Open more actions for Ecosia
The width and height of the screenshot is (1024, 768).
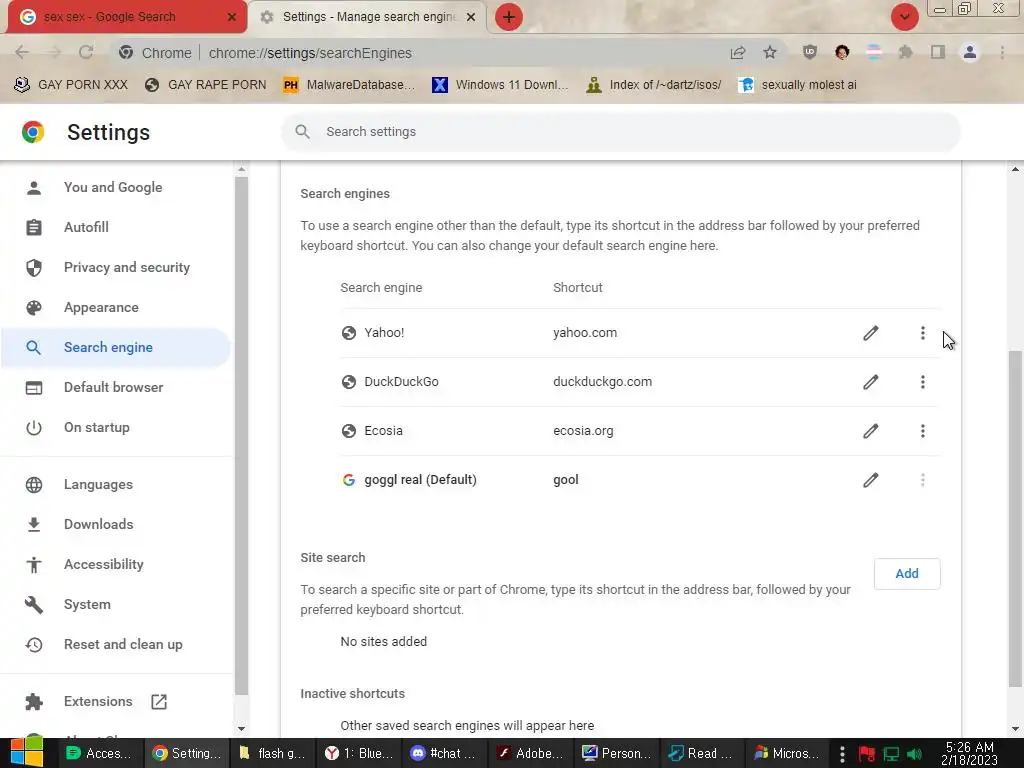[x=922, y=431]
